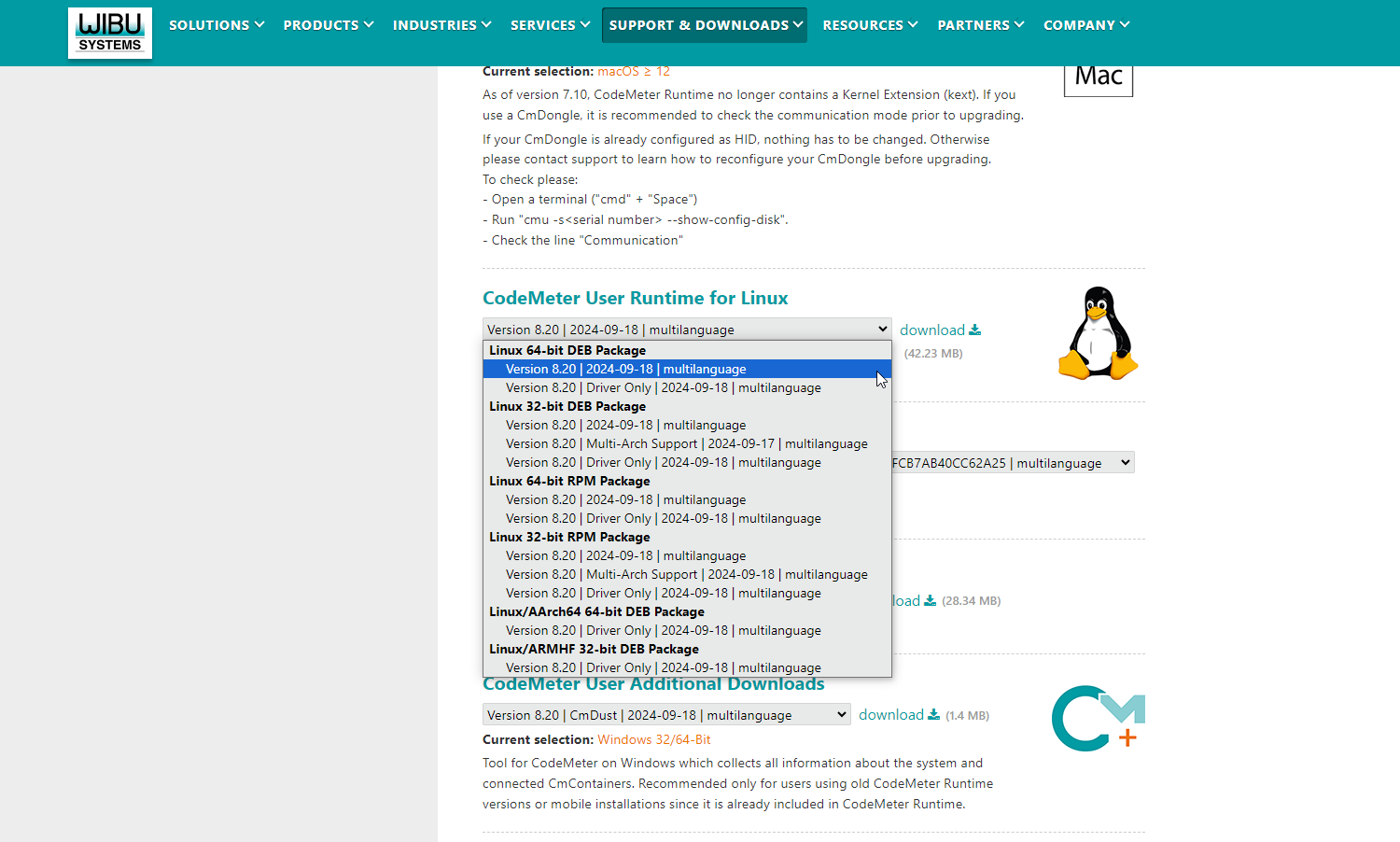This screenshot has height=842, width=1400.
Task: Pick Driver Only under Linux/ARMHF 32-bit DEB
Action: tap(687, 667)
